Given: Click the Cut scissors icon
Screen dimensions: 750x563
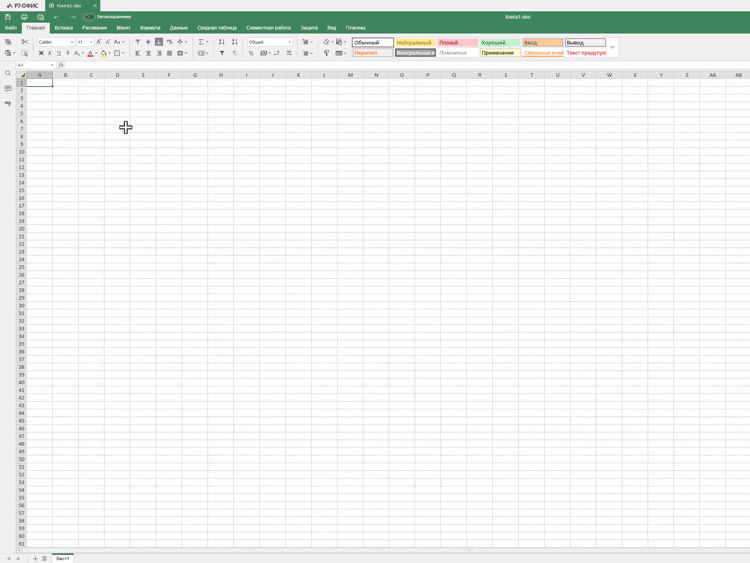Looking at the screenshot, I should coord(25,42).
